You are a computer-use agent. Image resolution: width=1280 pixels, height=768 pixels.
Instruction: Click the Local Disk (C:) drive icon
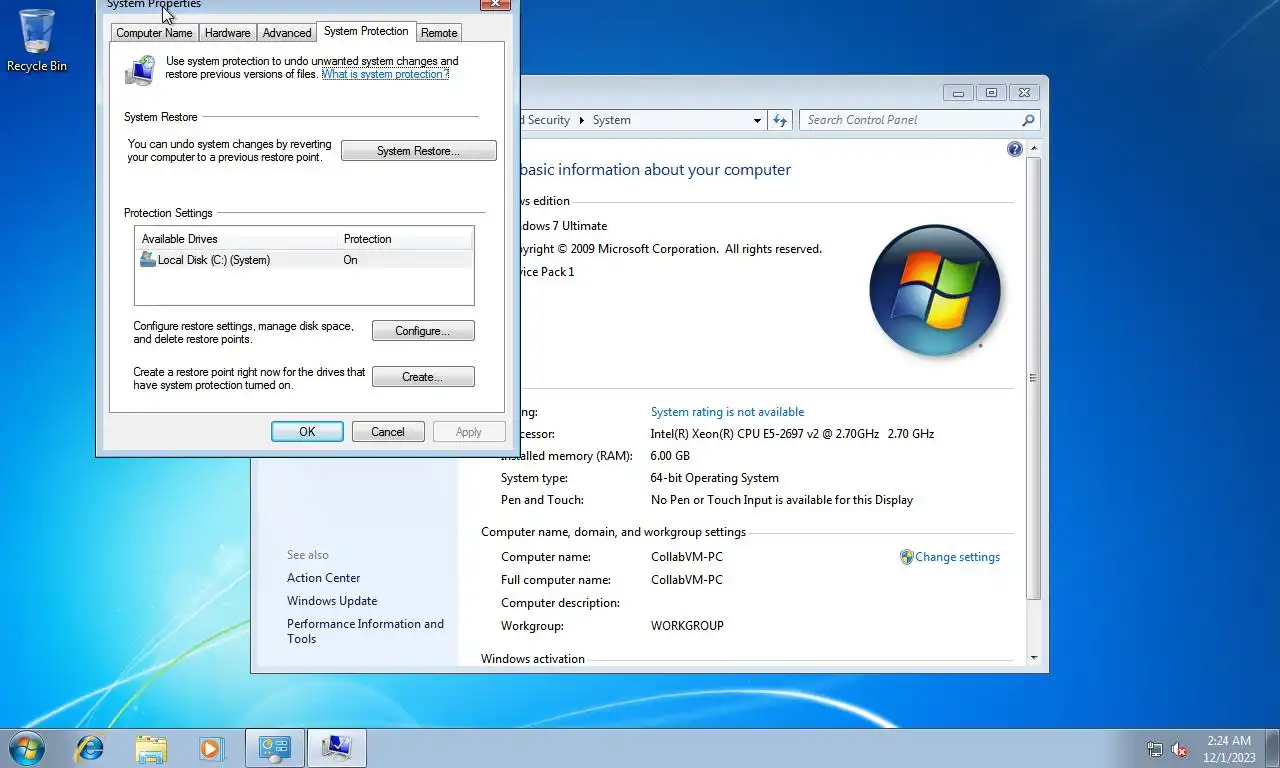coord(148,260)
